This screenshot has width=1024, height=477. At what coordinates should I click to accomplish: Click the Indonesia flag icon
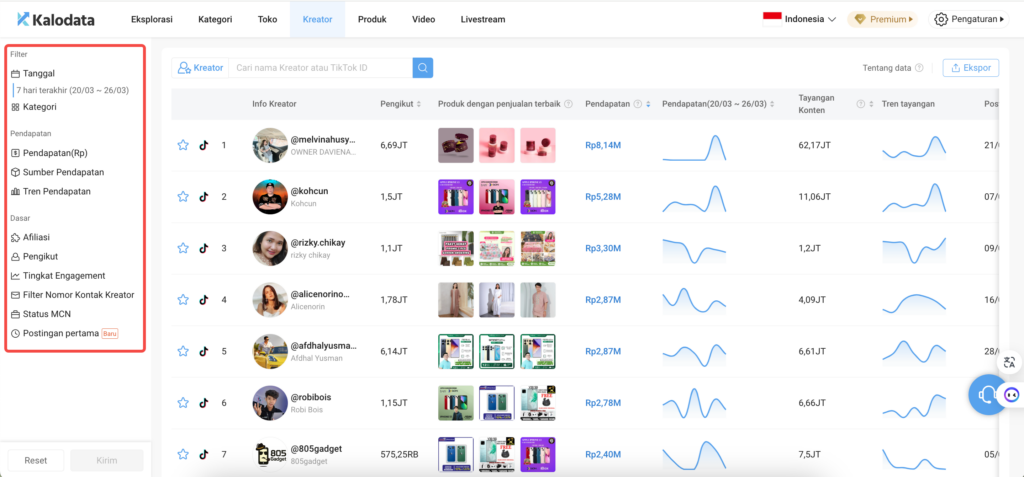[772, 19]
